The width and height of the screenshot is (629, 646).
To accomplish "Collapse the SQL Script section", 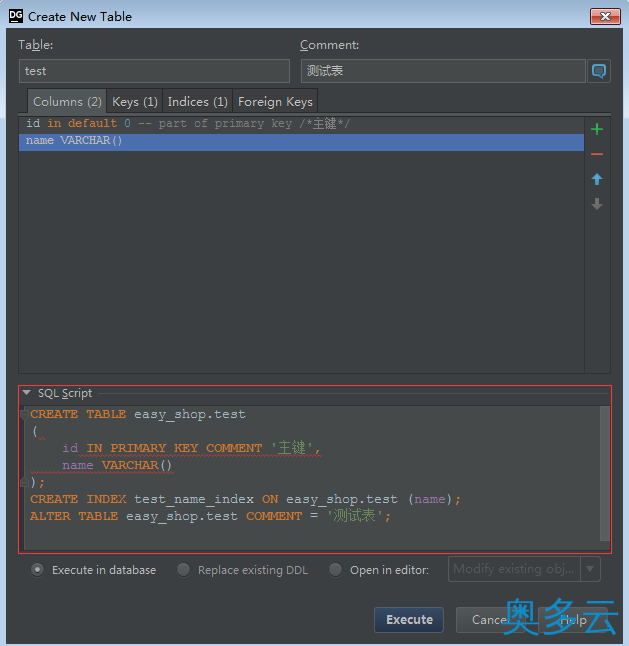I will 27,393.
